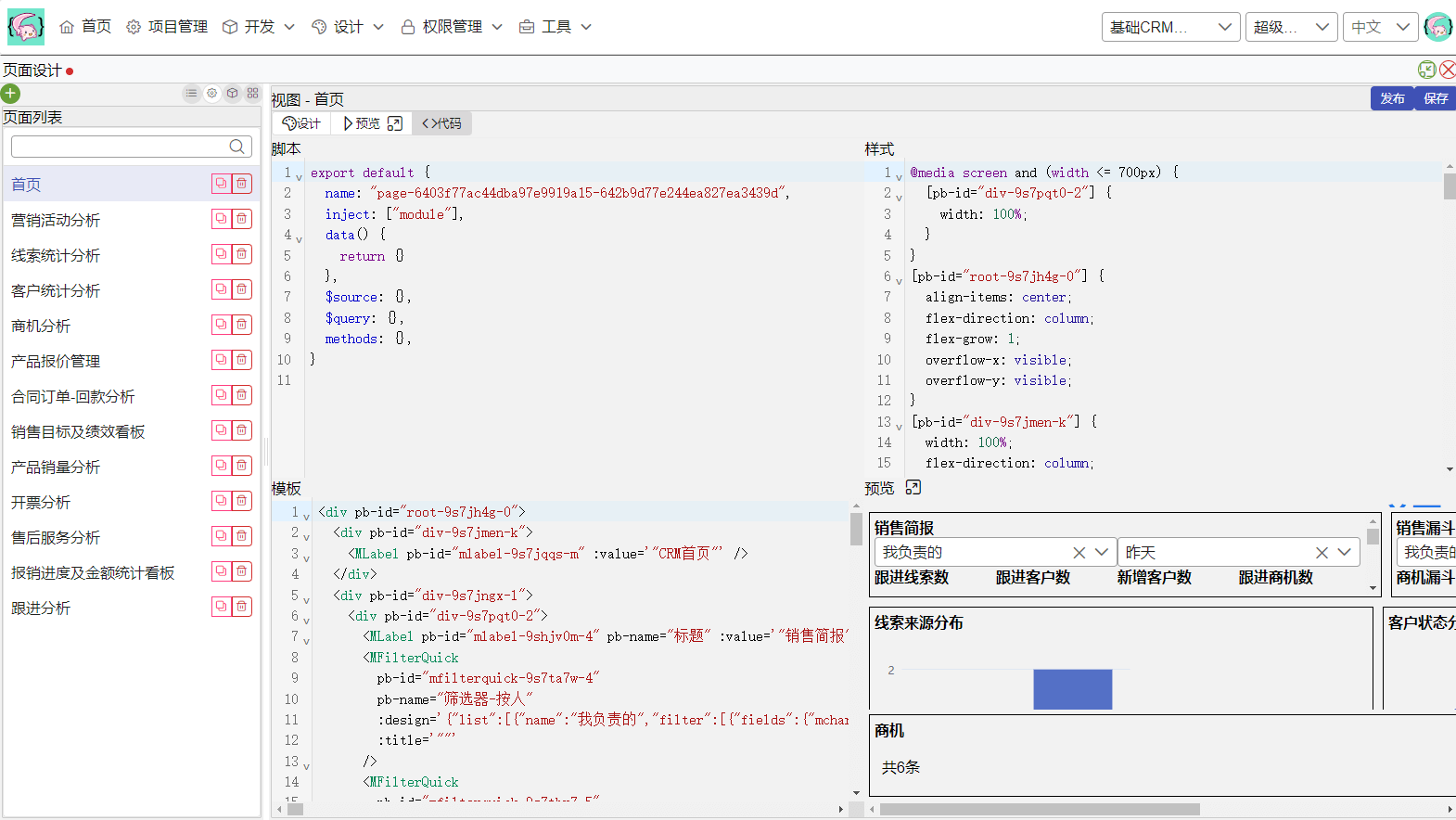Open the 昨天 date filter dropdown
1456x820 pixels.
coord(1344,552)
